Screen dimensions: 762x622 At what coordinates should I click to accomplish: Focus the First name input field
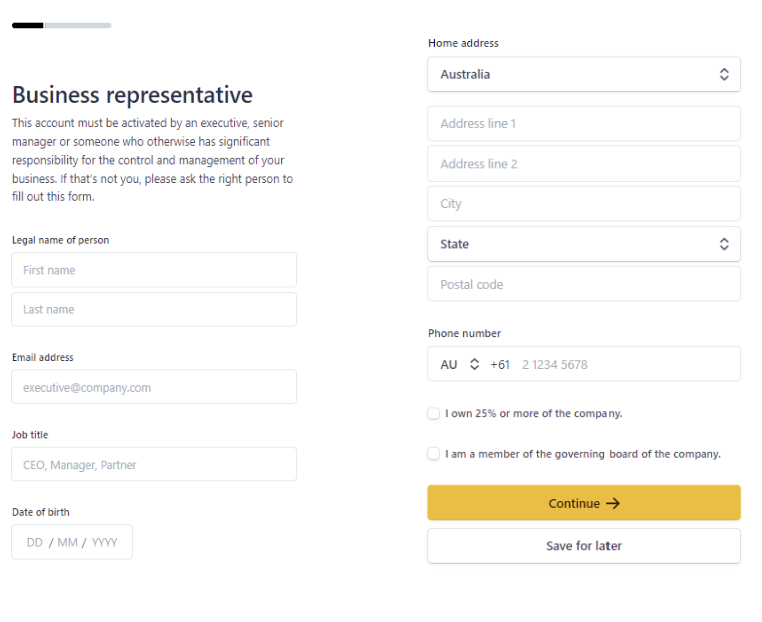[154, 270]
